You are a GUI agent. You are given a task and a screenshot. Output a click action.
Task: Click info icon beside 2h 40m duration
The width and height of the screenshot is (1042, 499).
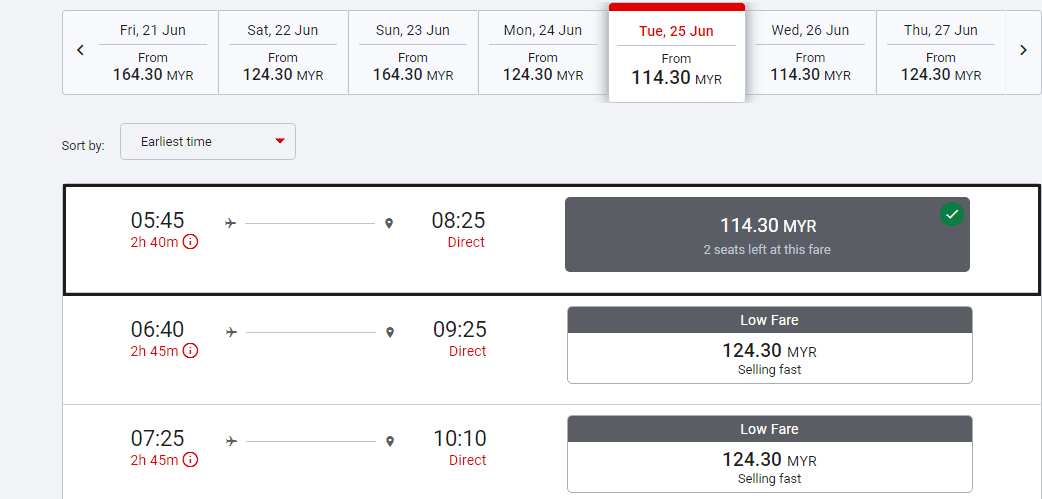[190, 242]
